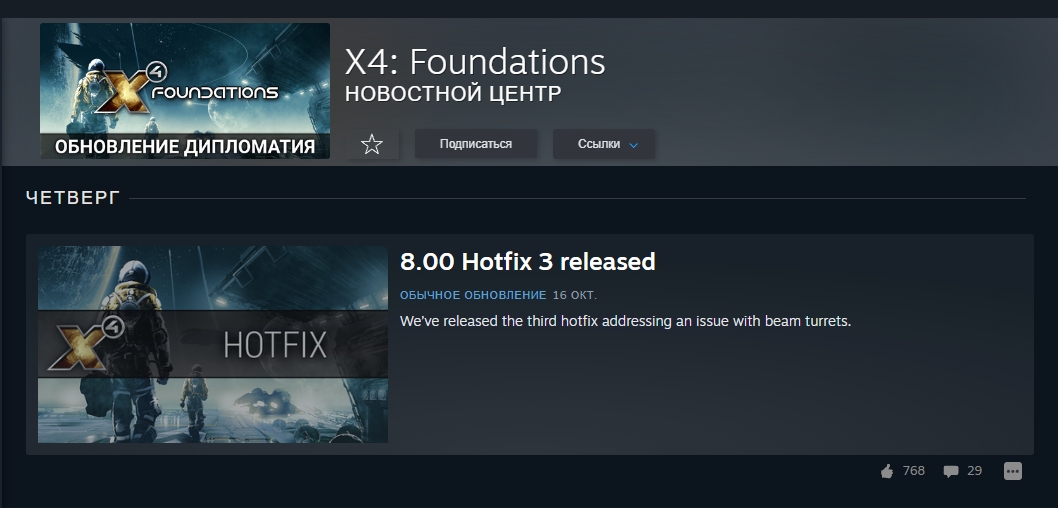Subscribe using the Подписаться button
The width and height of the screenshot is (1058, 508).
476,144
